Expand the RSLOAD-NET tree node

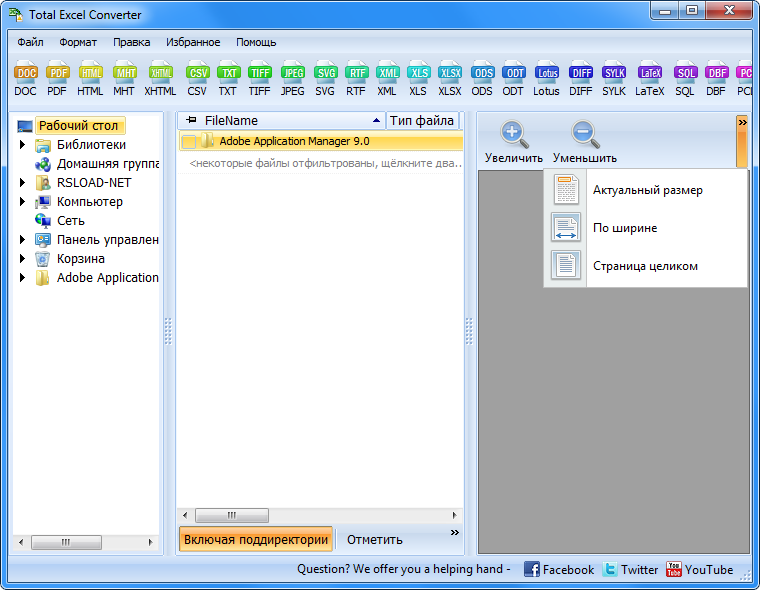click(22, 183)
